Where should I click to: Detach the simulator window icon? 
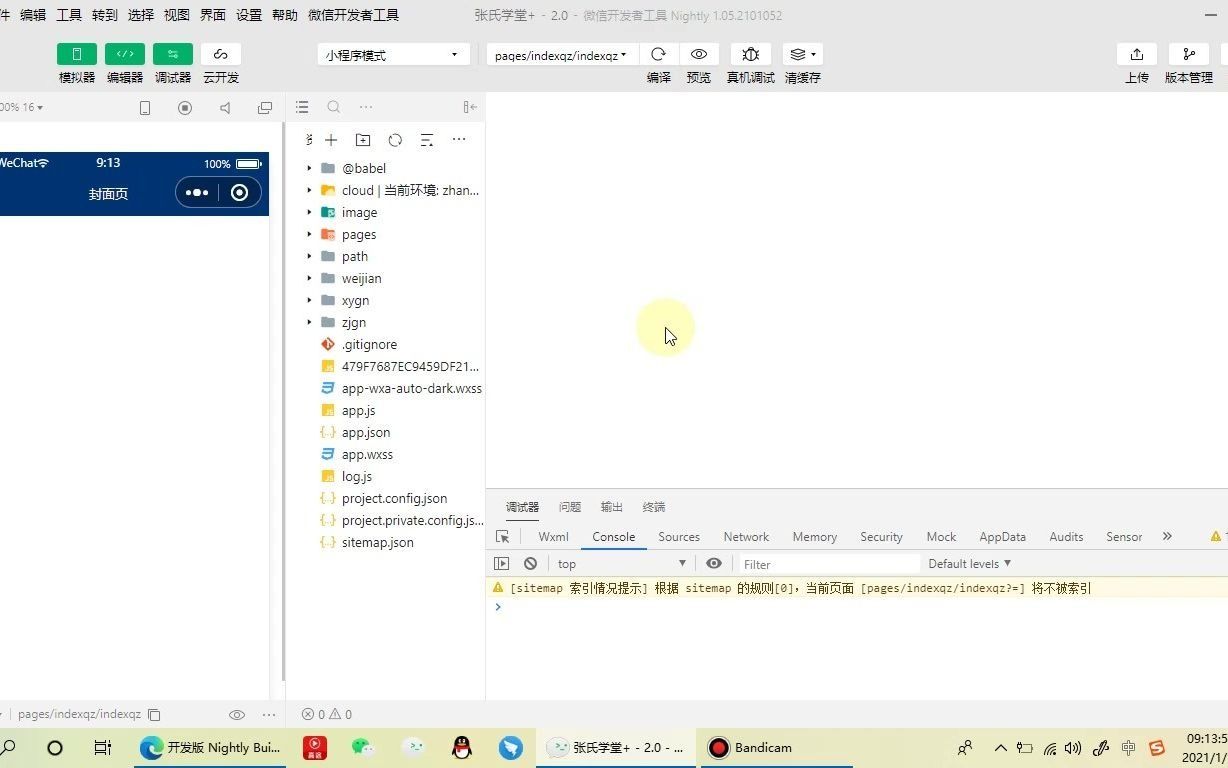[265, 108]
